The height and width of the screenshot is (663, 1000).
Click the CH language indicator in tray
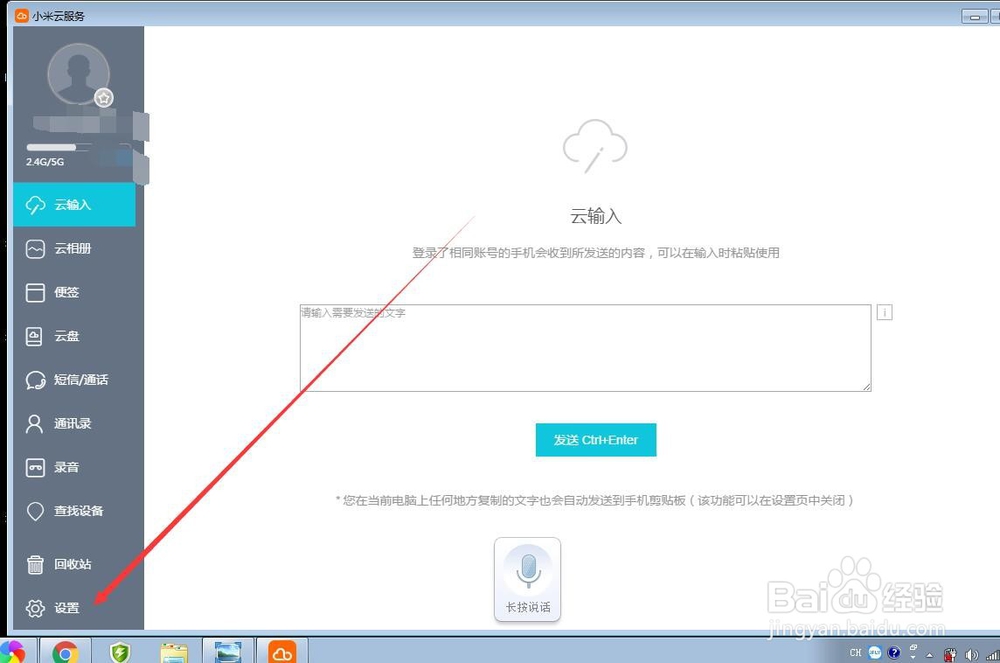click(x=856, y=653)
